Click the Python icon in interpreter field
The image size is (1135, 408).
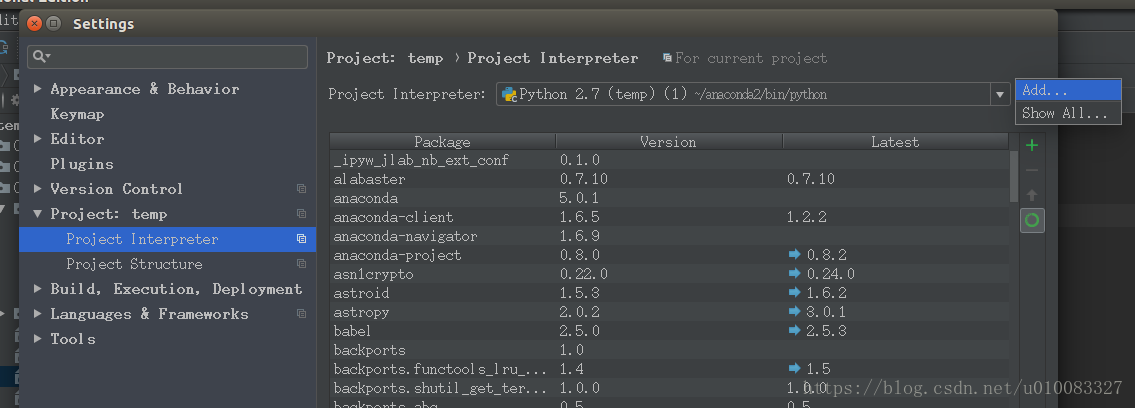[x=509, y=94]
